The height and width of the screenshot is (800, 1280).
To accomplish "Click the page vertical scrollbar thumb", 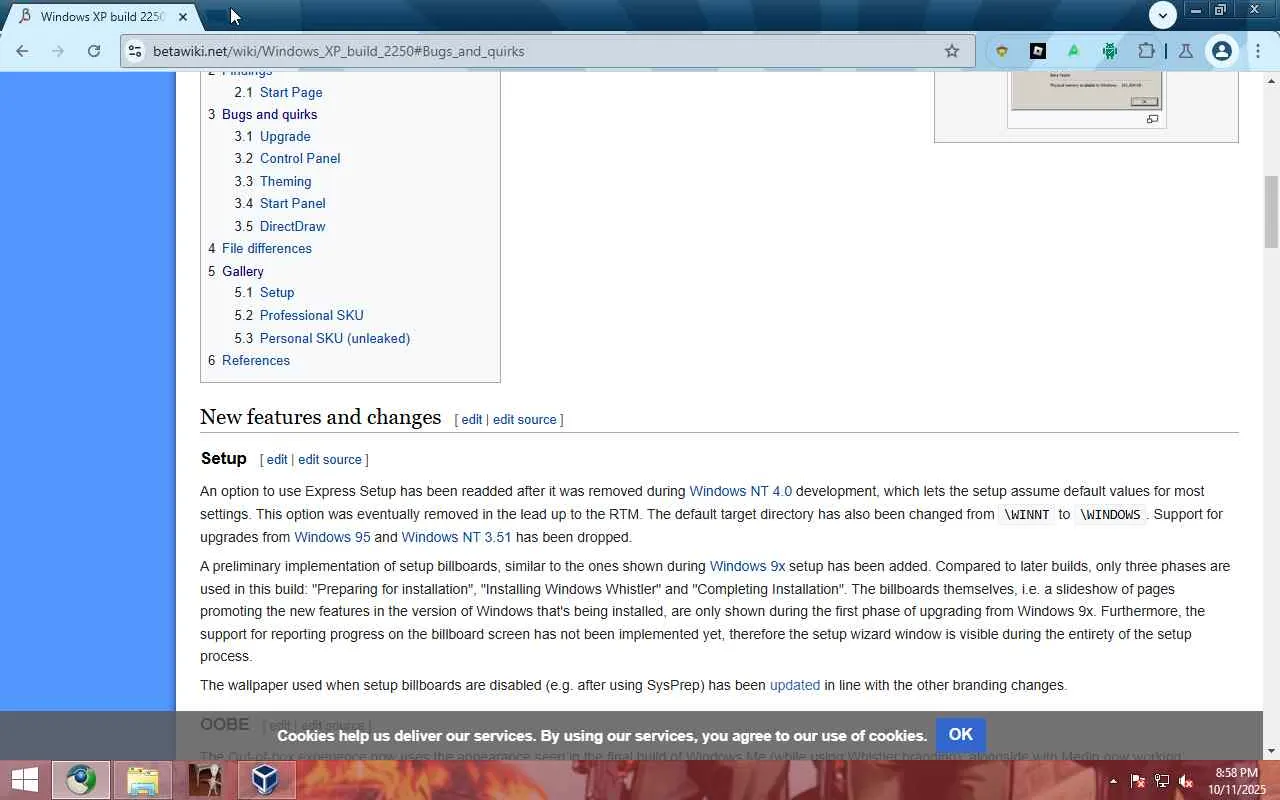I will click(1271, 211).
